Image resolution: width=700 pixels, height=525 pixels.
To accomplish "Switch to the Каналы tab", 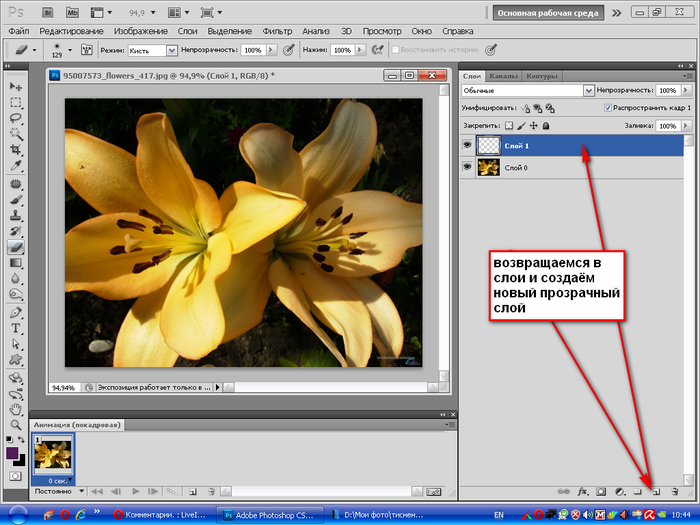I will 504,76.
